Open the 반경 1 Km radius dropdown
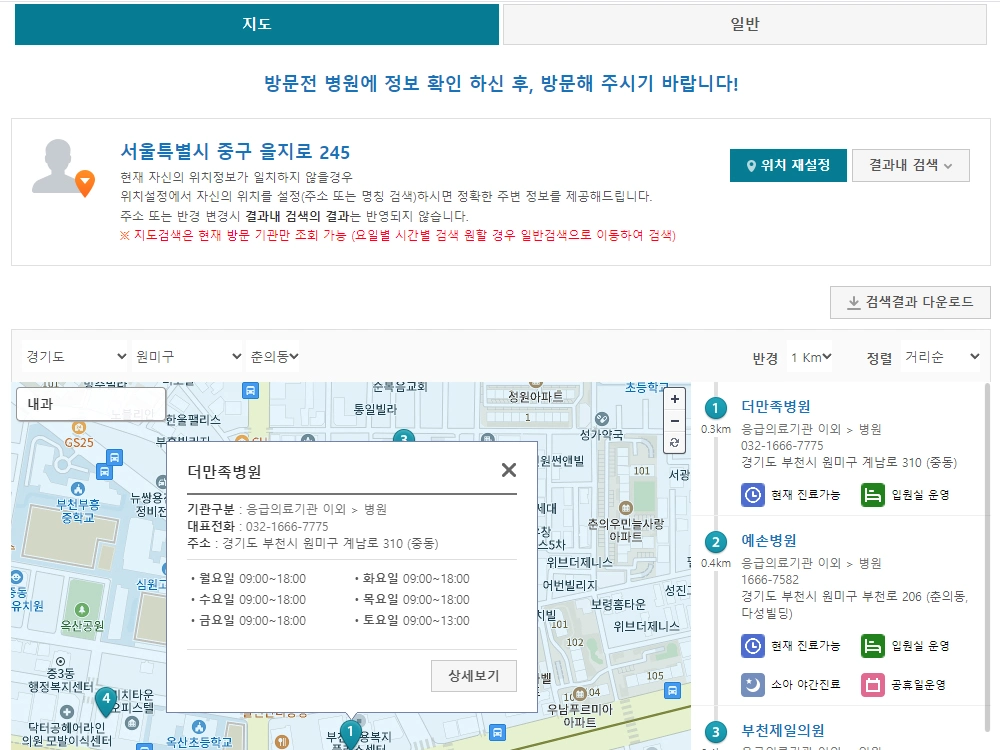This screenshot has width=1000, height=750. (810, 357)
